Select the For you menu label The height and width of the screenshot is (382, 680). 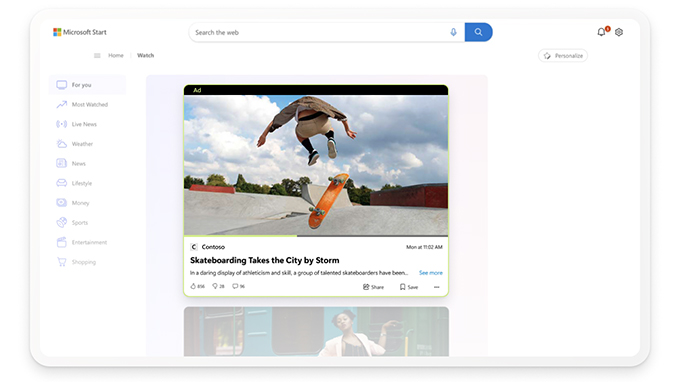82,85
